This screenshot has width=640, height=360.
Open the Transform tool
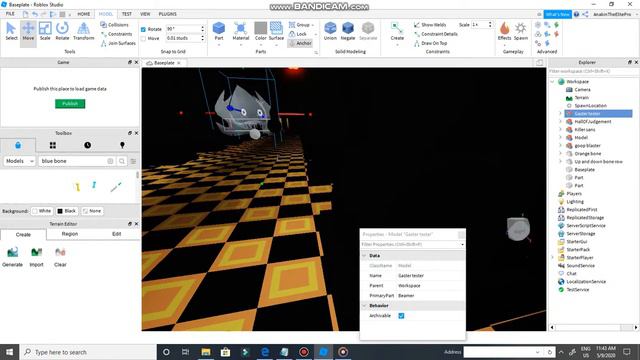(83, 31)
